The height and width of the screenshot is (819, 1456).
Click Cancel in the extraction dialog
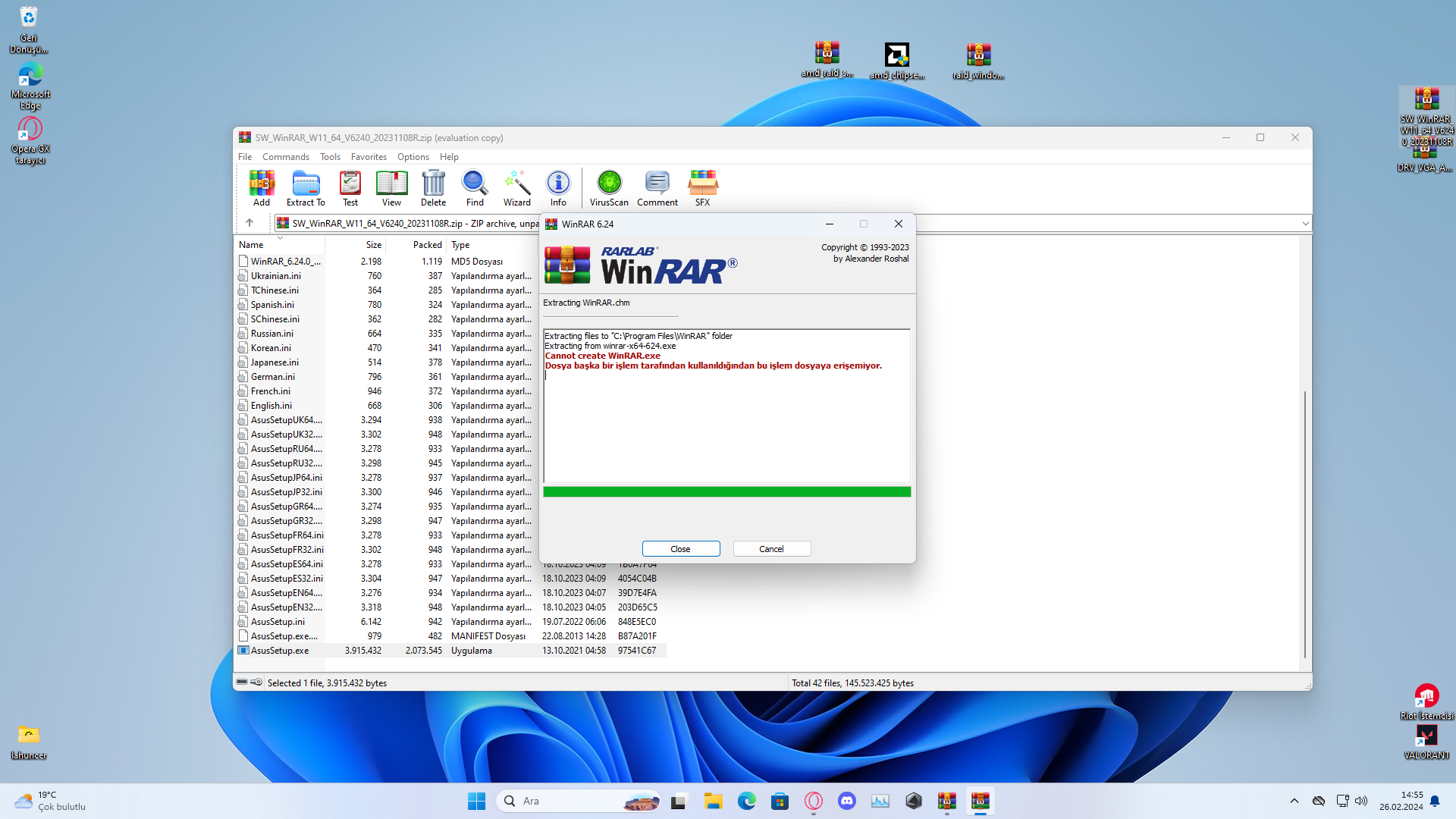(x=771, y=549)
